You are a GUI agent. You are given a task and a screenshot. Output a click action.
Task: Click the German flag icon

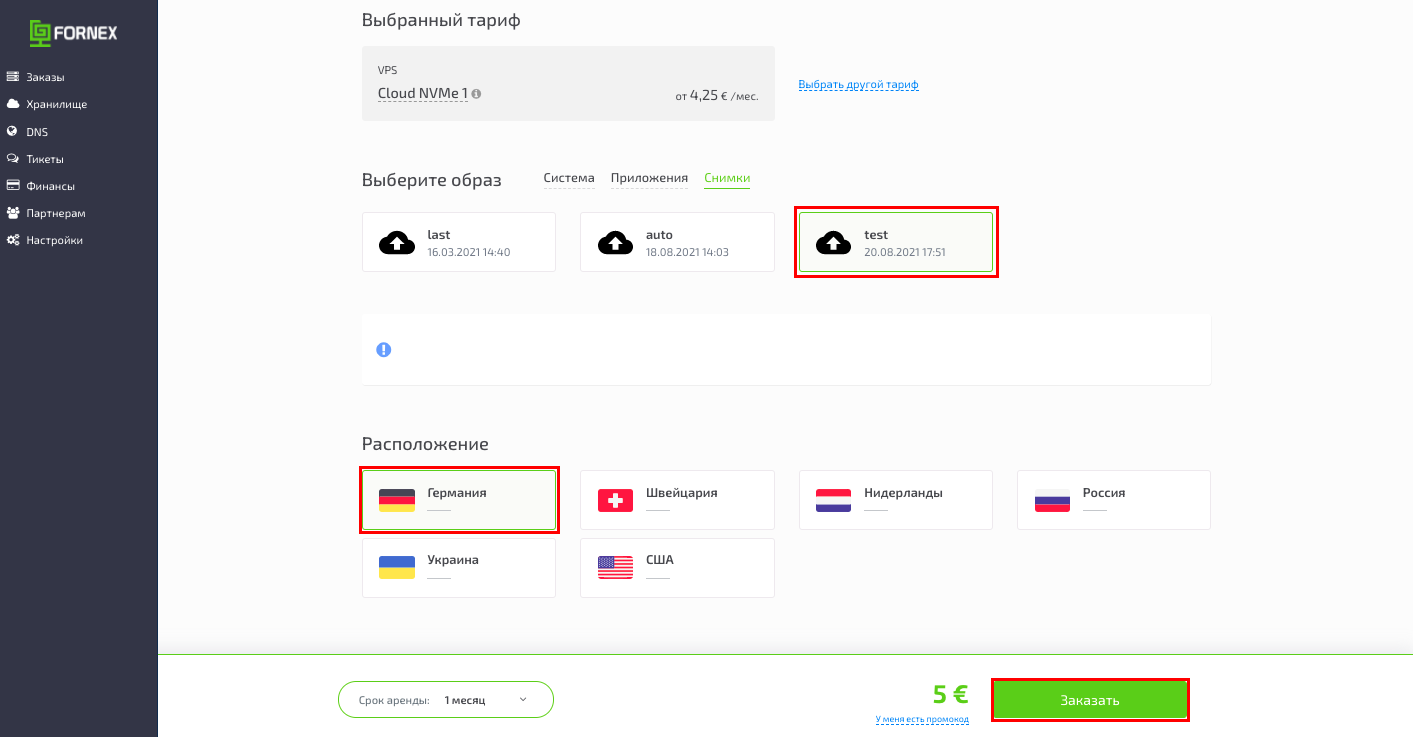(x=397, y=500)
